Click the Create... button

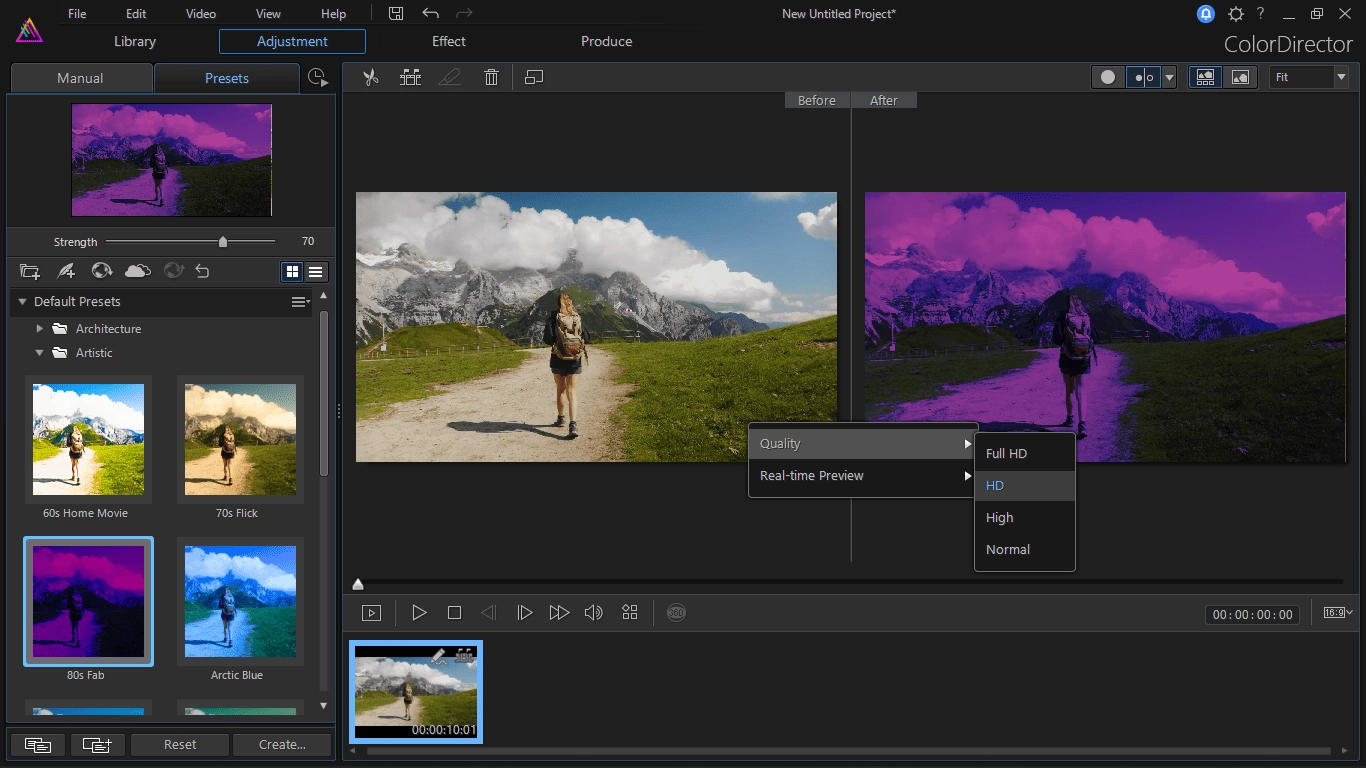(x=282, y=744)
